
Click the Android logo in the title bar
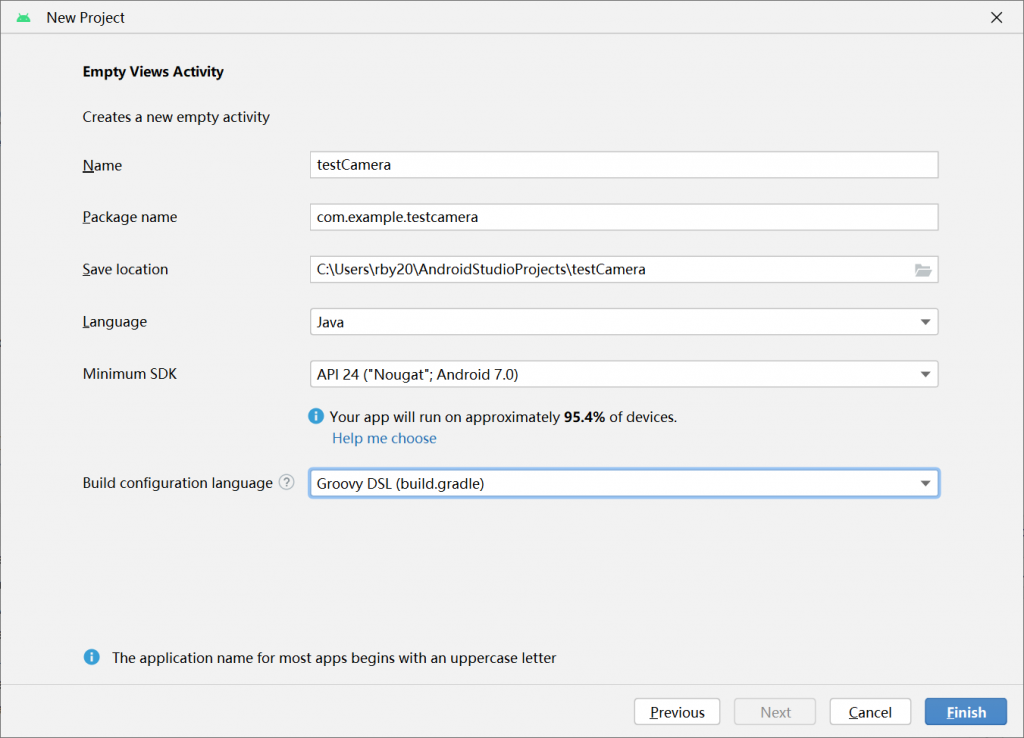[x=24, y=18]
